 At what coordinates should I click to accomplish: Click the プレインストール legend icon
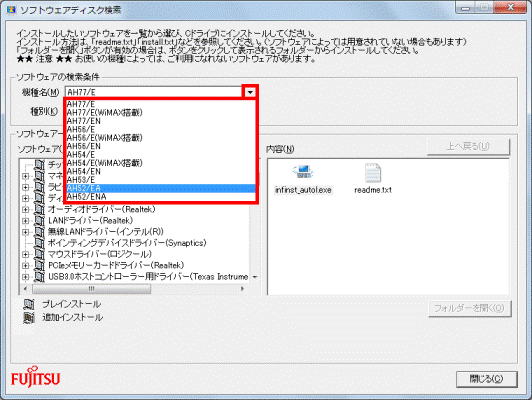[x=29, y=304]
